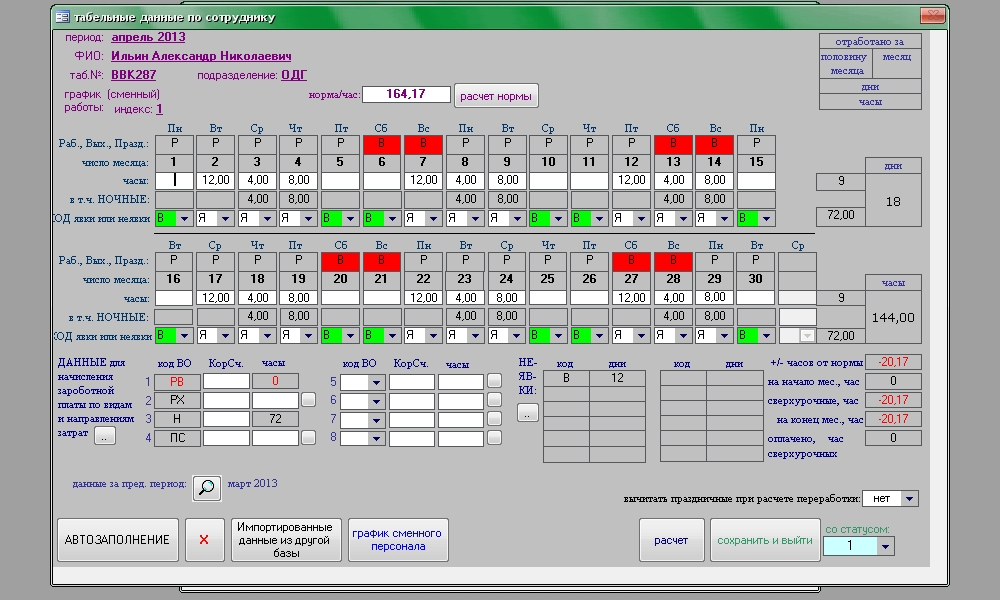Click the '..' button next to затрат
Viewport: 1000px width, 600px height.
105,436
